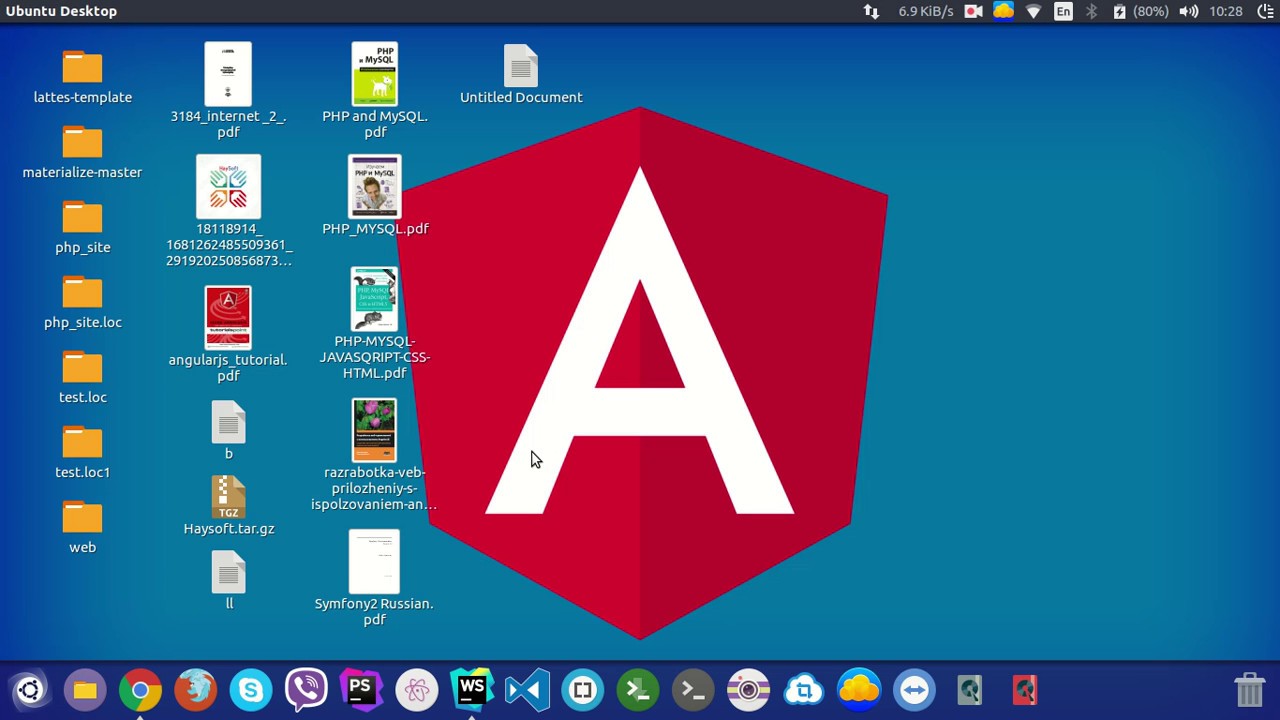The image size is (1280, 720).
Task: Select the web folder on the desktop
Action: point(82,528)
